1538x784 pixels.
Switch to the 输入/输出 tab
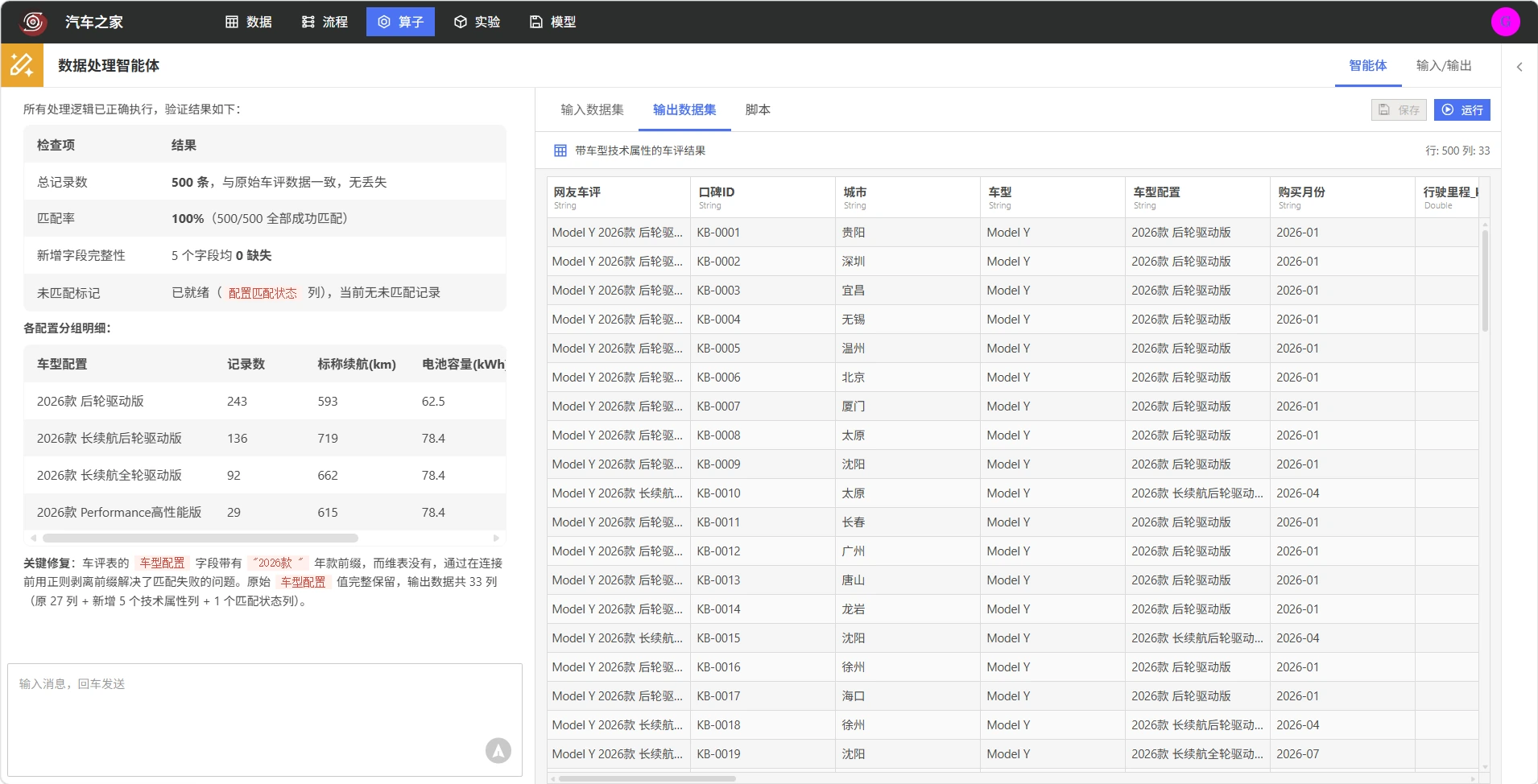click(1443, 65)
